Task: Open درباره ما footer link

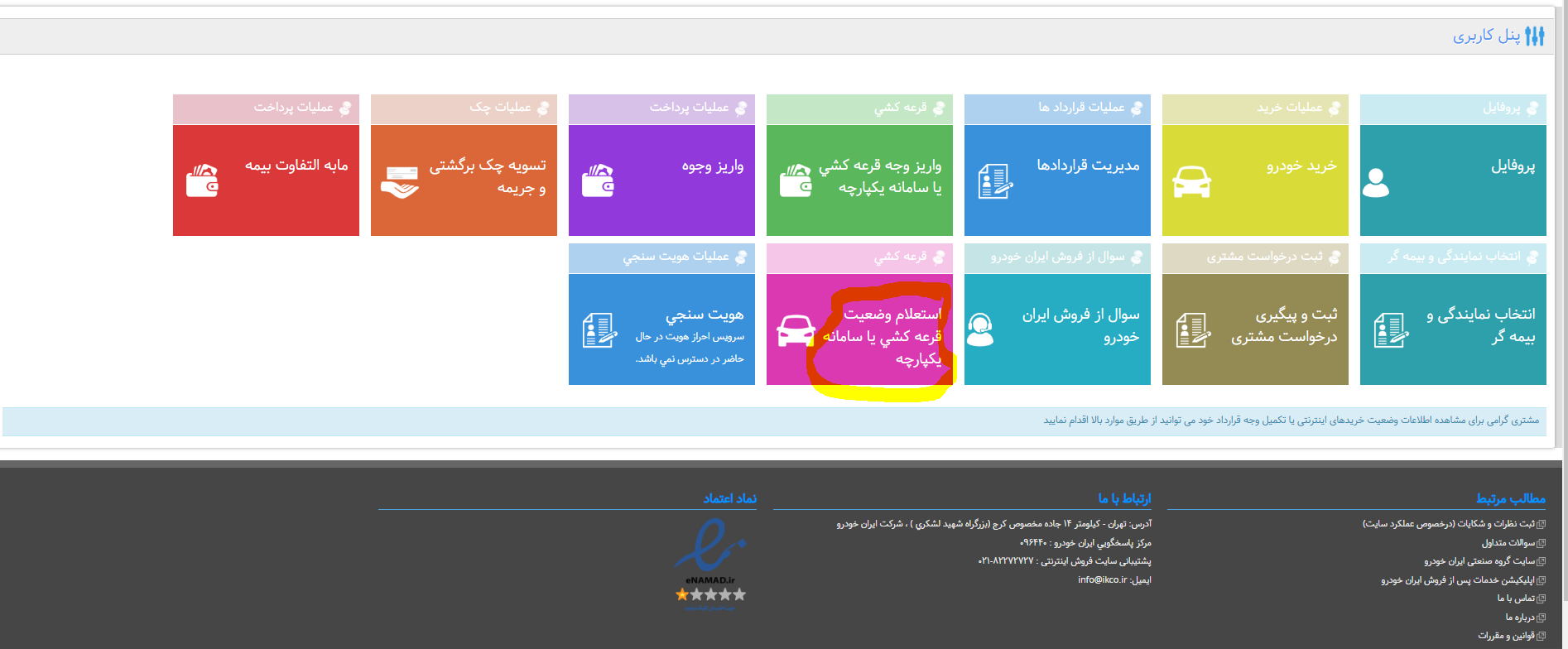Action: [x=1520, y=618]
